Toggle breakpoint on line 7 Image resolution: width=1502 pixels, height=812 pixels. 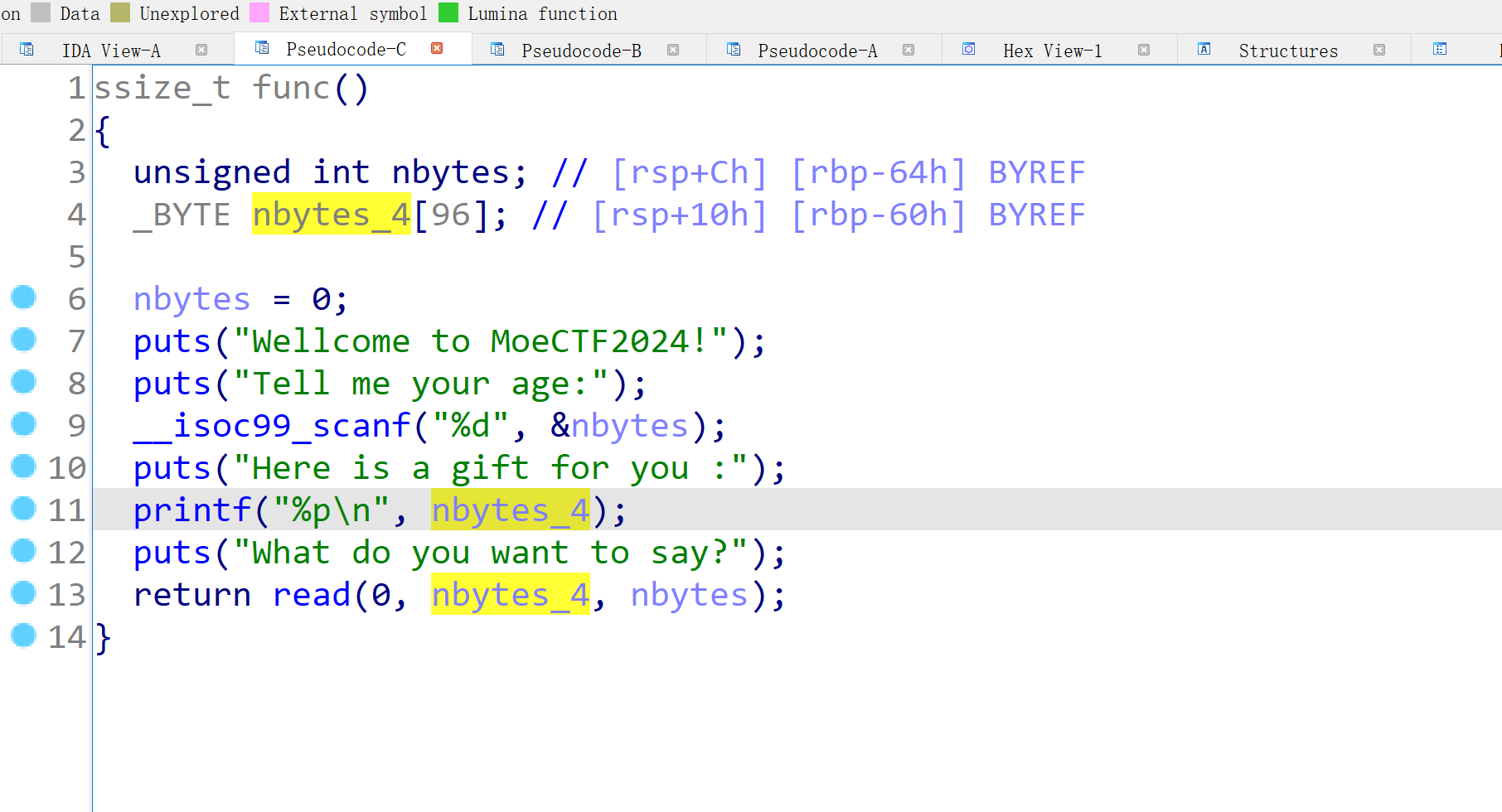click(x=23, y=339)
